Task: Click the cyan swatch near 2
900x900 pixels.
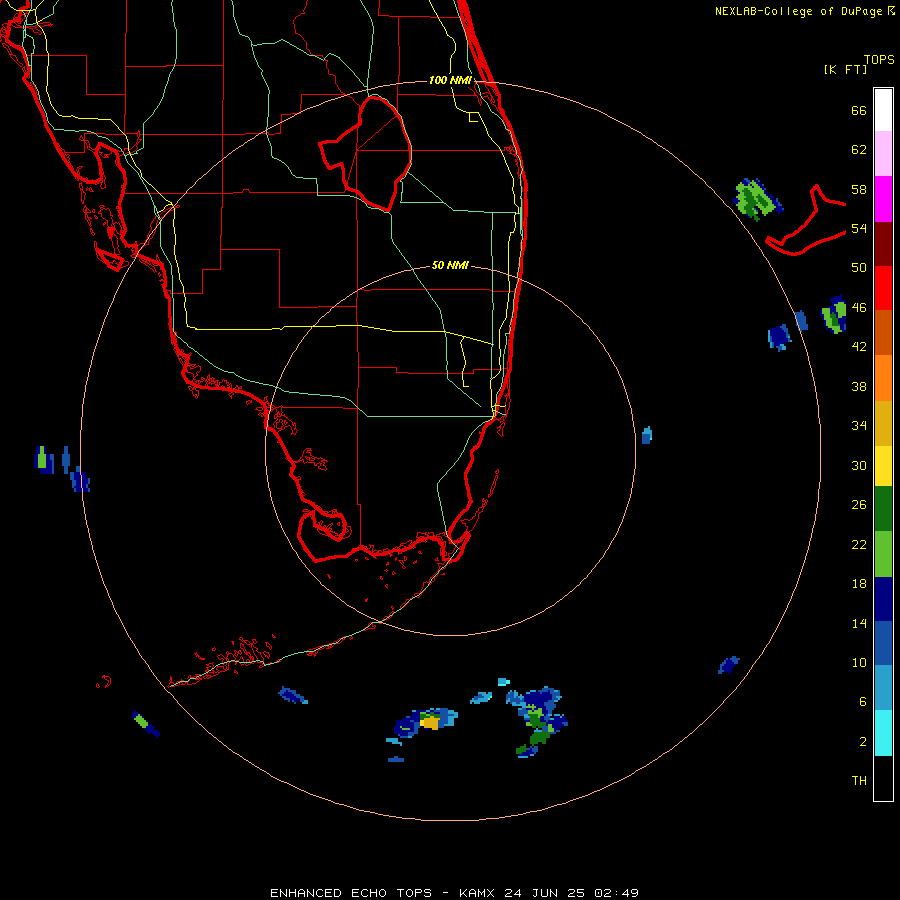Action: click(883, 733)
